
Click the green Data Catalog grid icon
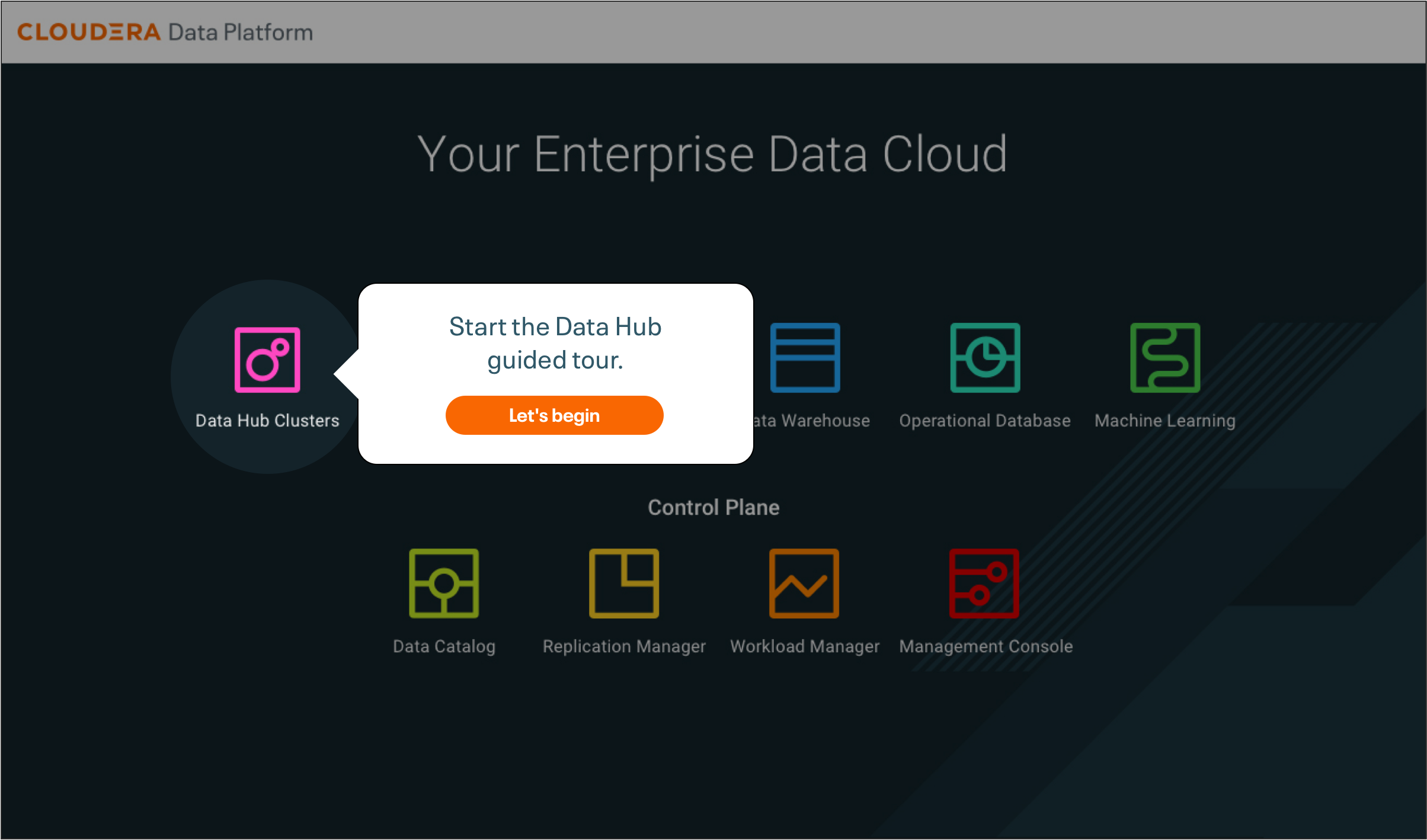[x=444, y=583]
